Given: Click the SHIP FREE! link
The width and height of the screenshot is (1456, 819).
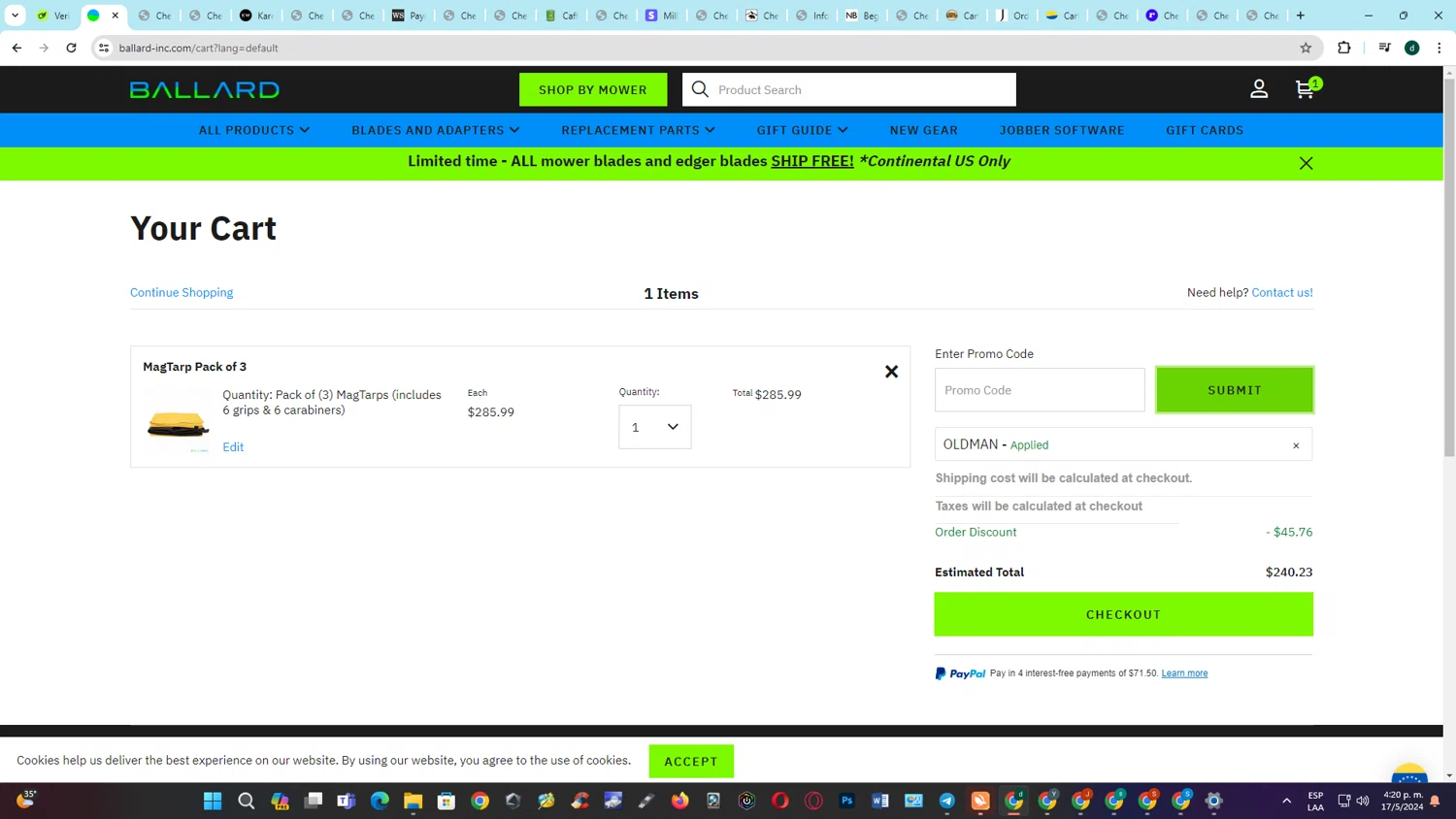Looking at the screenshot, I should (x=812, y=161).
